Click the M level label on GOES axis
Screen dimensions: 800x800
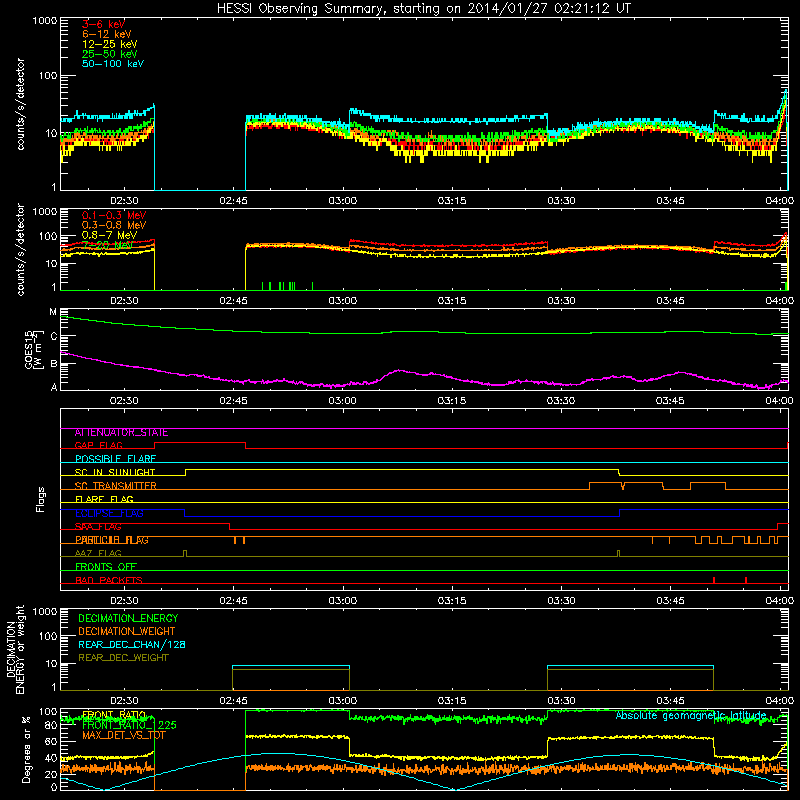coord(53,312)
